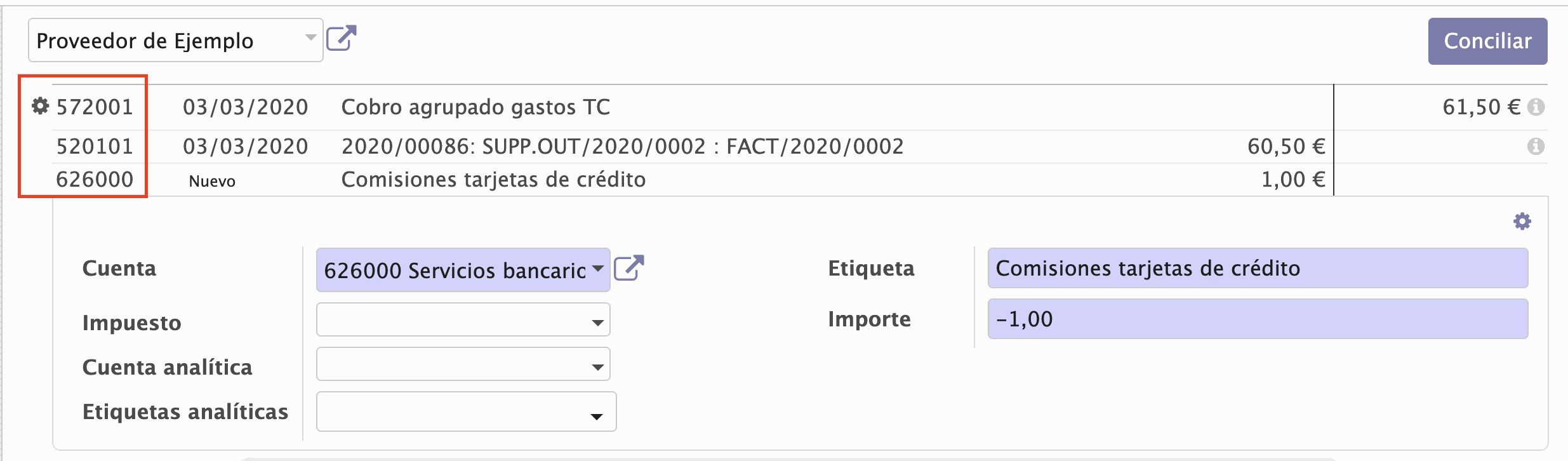
Task: Open external link for 626000 Servicios bancarios account
Action: pyautogui.click(x=628, y=268)
